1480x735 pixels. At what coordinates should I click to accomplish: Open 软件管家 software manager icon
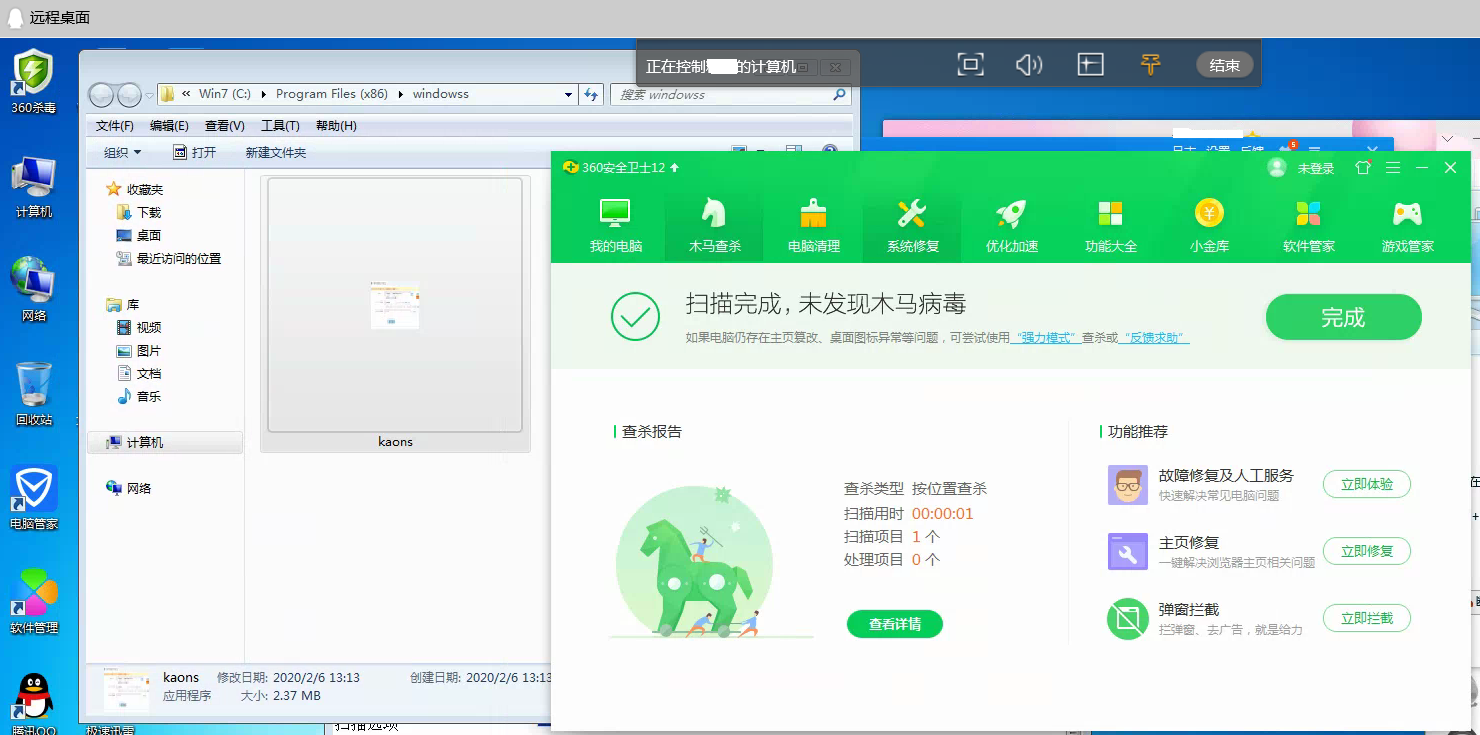(1308, 214)
